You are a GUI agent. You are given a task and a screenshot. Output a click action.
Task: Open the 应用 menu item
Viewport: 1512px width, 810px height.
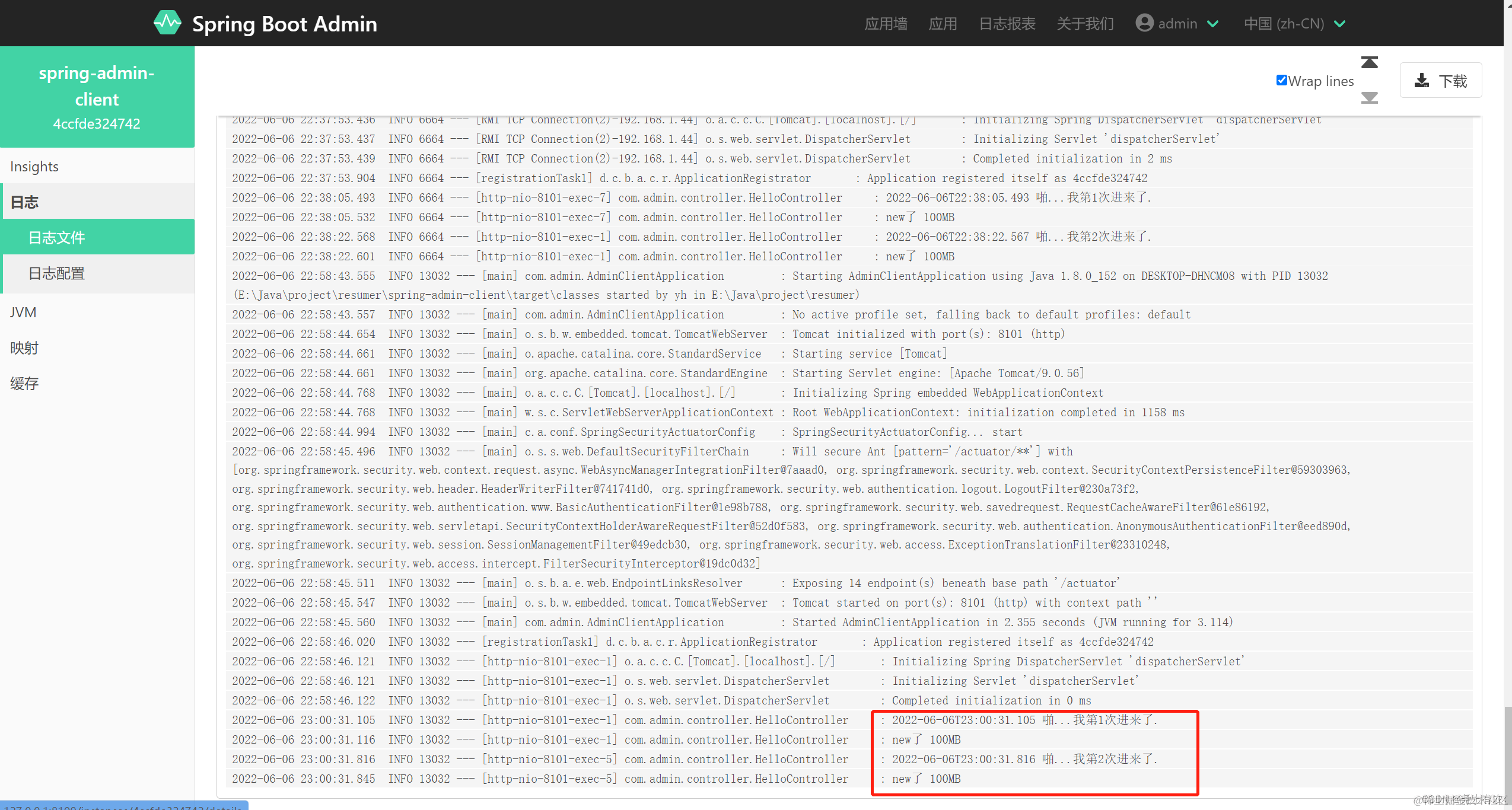943,24
